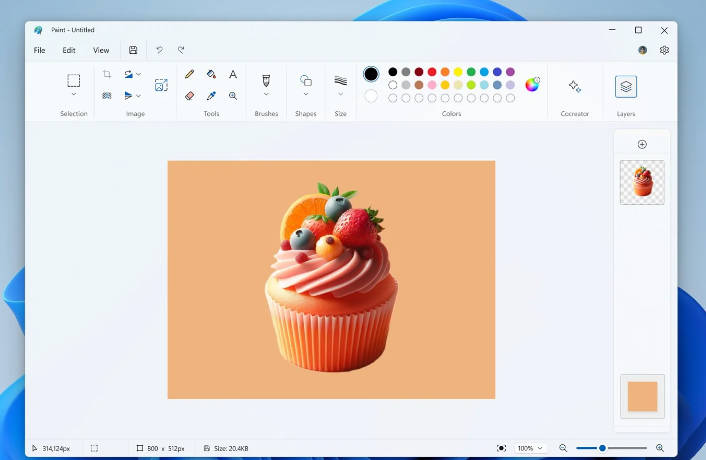The image size is (706, 460).
Task: Toggle the Layers panel button
Action: (626, 86)
